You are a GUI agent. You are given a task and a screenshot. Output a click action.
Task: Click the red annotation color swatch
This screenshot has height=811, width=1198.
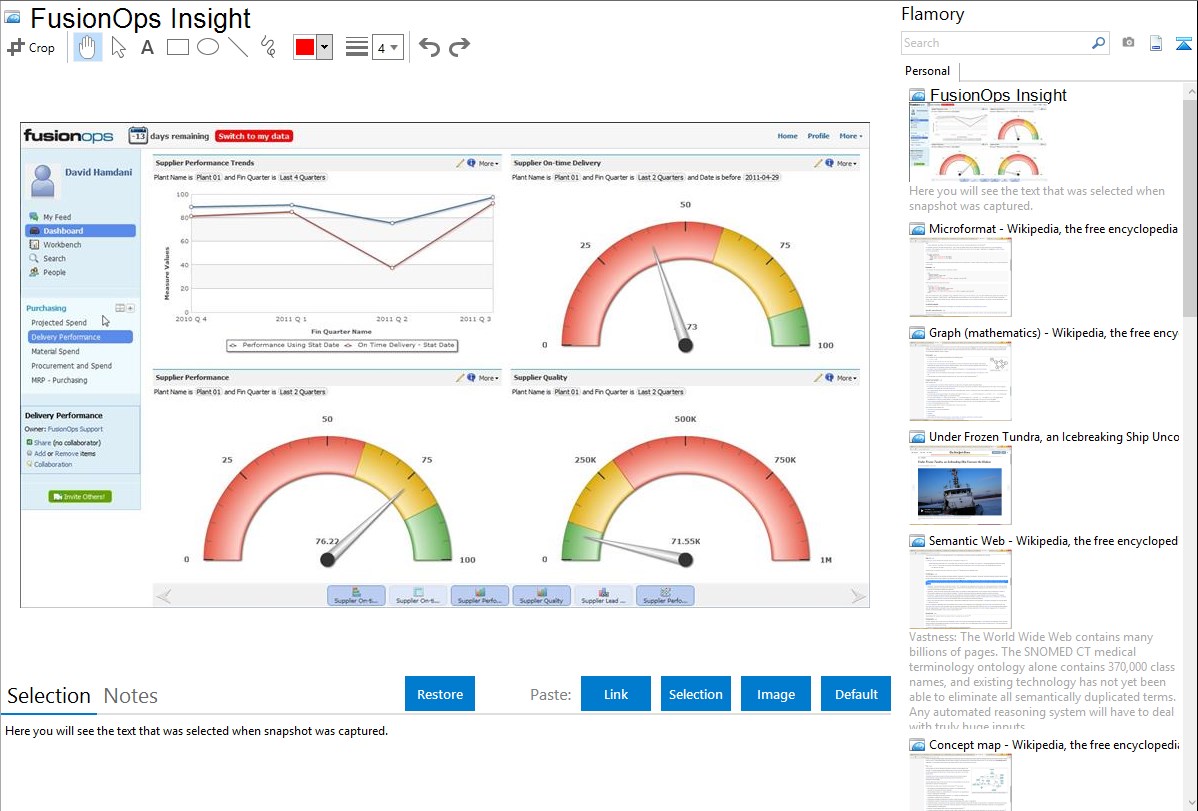[305, 47]
